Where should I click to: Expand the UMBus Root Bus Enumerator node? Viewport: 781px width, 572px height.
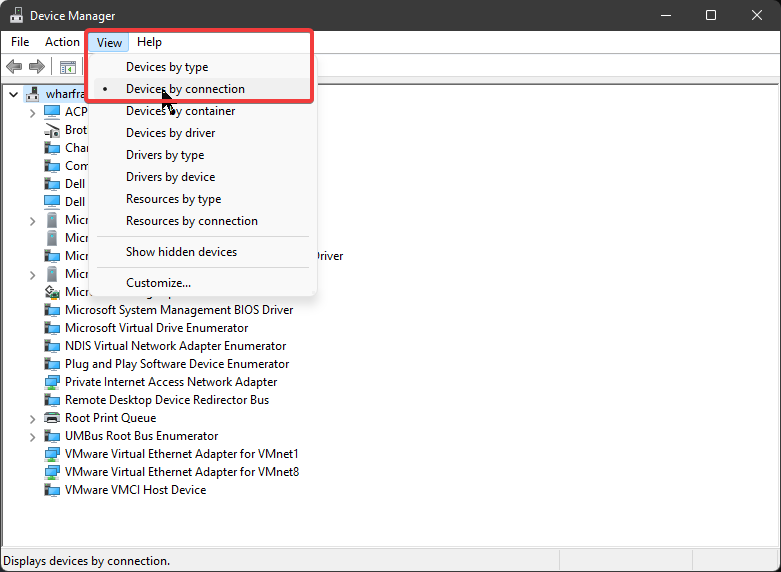coord(32,437)
